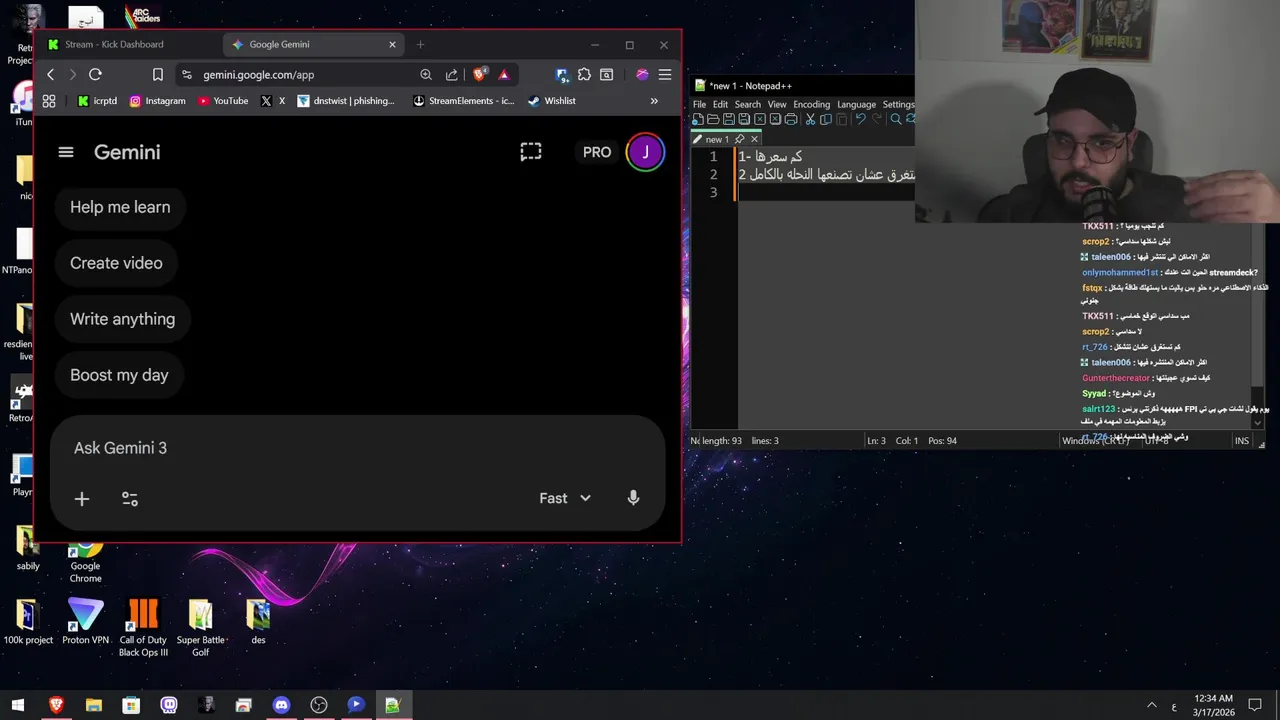The width and height of the screenshot is (1280, 720).
Task: Open Find magnifier in Notepad++ toolbar
Action: [x=896, y=119]
